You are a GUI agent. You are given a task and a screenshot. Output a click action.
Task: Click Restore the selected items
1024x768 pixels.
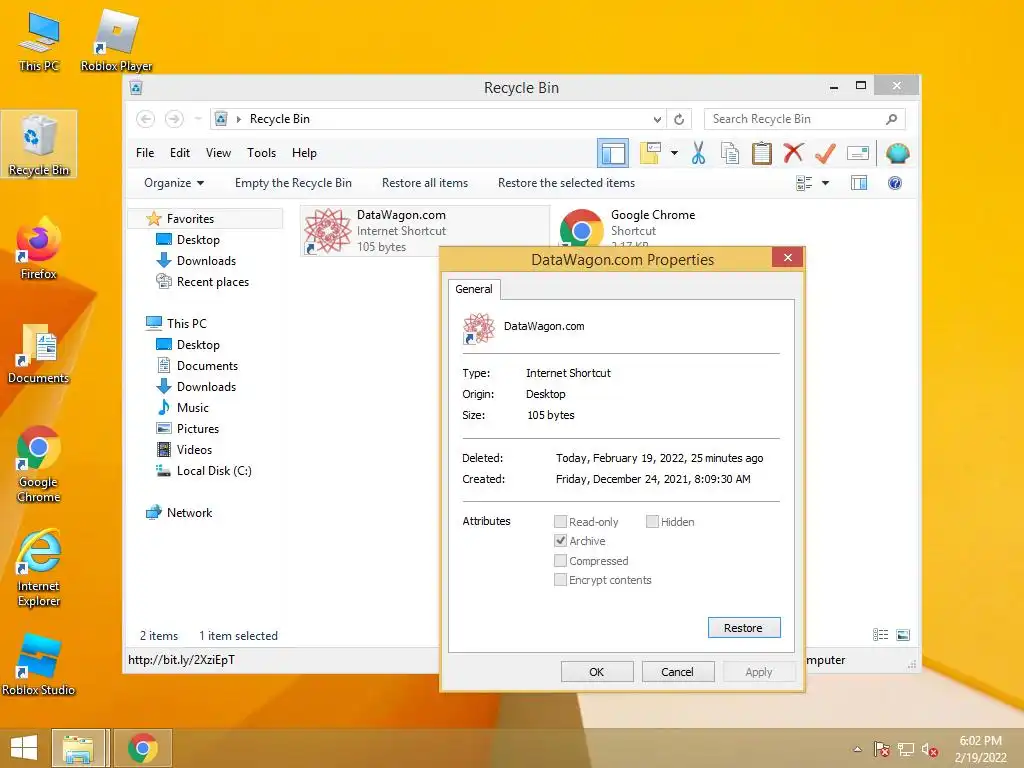click(x=567, y=184)
